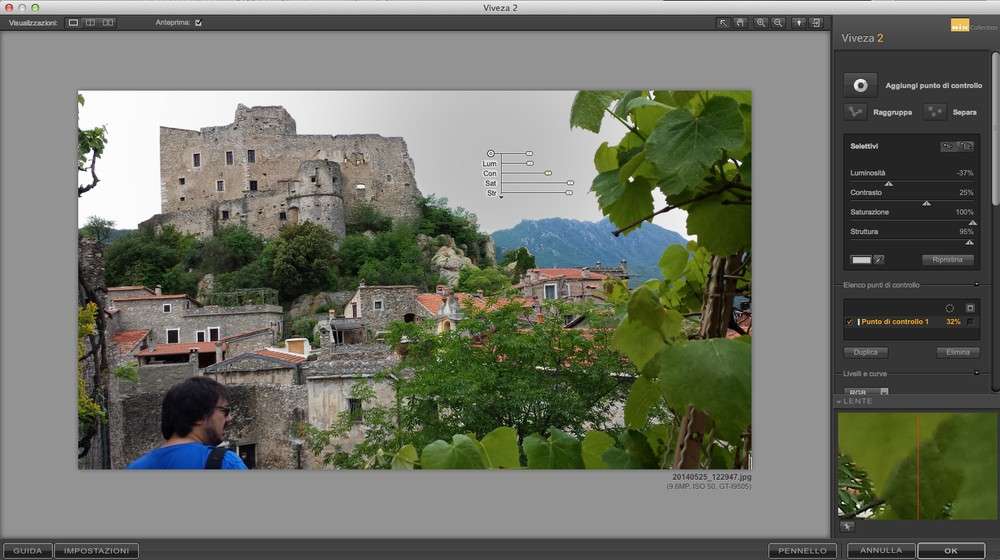Image resolution: width=1000 pixels, height=560 pixels.
Task: Click the Aggiungi punto di controllo icon
Action: point(860,86)
